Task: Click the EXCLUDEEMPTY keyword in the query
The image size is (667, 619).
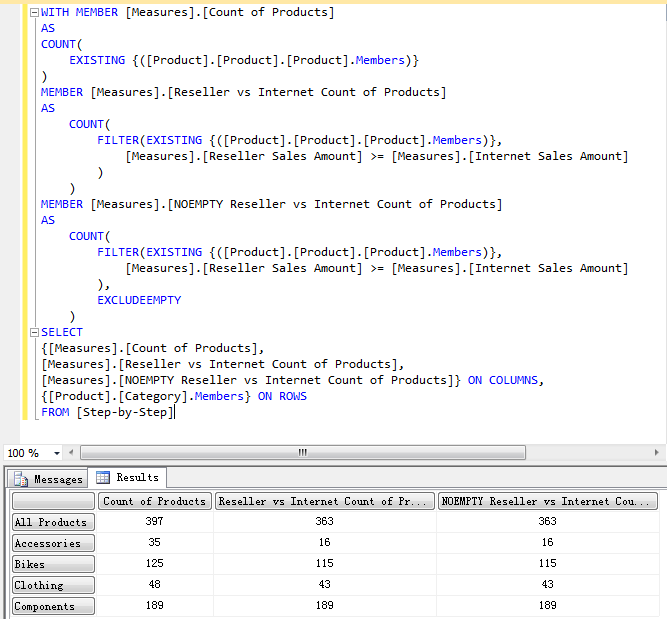Action: pyautogui.click(x=139, y=300)
